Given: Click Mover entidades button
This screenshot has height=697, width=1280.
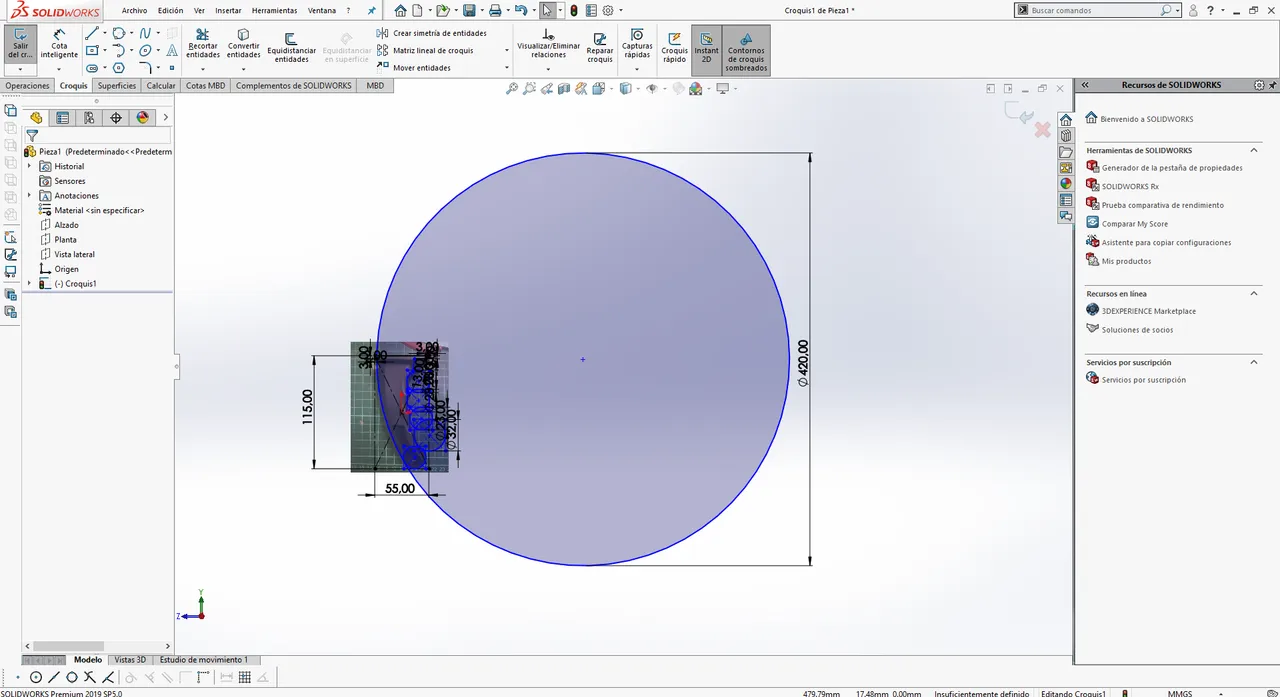Looking at the screenshot, I should (413, 68).
